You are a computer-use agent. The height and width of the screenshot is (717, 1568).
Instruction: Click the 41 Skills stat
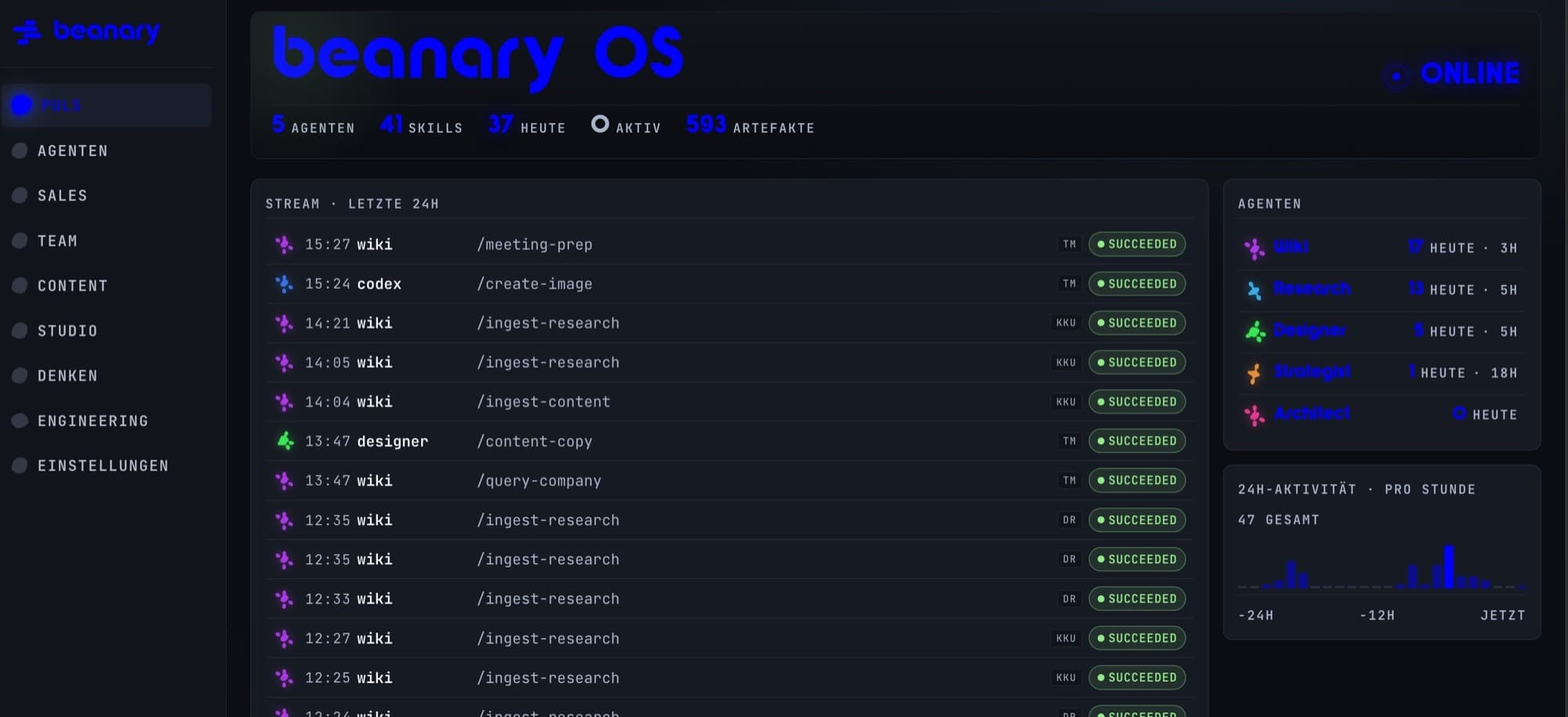tap(421, 125)
